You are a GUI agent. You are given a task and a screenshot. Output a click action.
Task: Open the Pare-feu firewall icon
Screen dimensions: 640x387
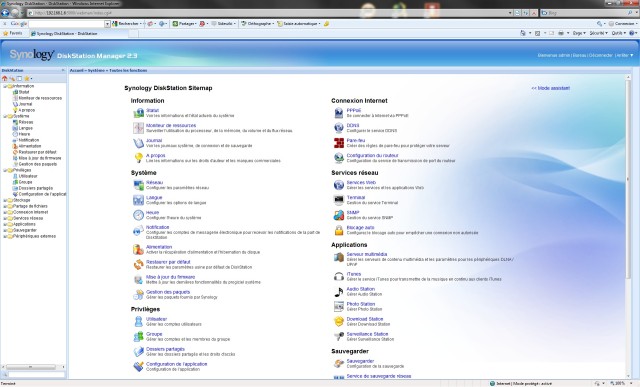[x=339, y=143]
